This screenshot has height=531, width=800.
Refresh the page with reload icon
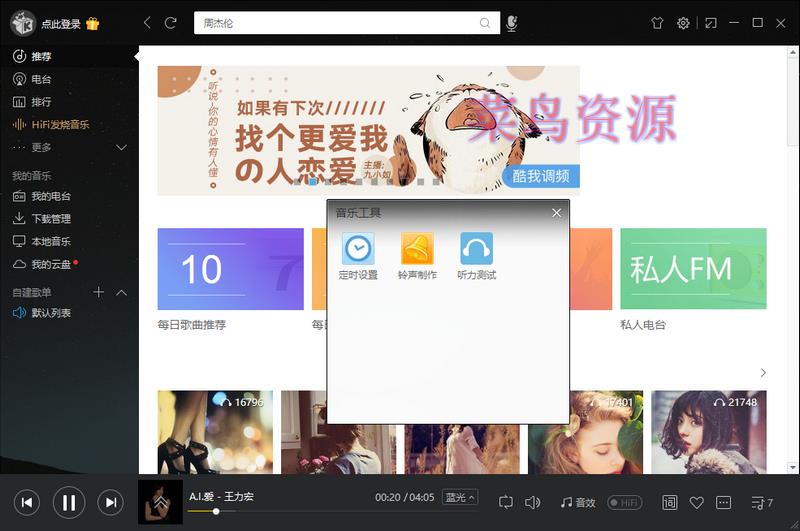pyautogui.click(x=170, y=22)
